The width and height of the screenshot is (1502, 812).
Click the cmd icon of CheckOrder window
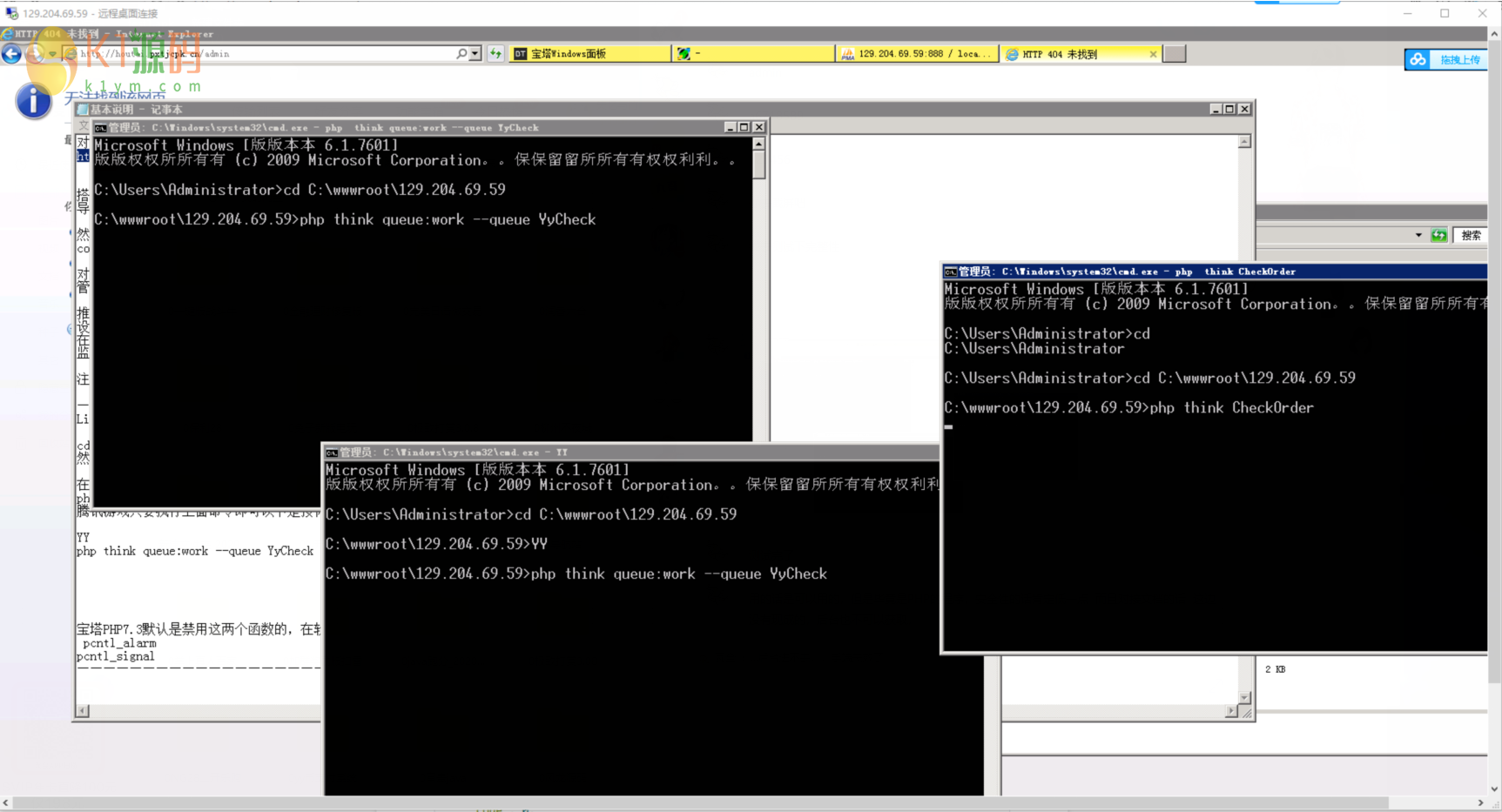pos(951,272)
